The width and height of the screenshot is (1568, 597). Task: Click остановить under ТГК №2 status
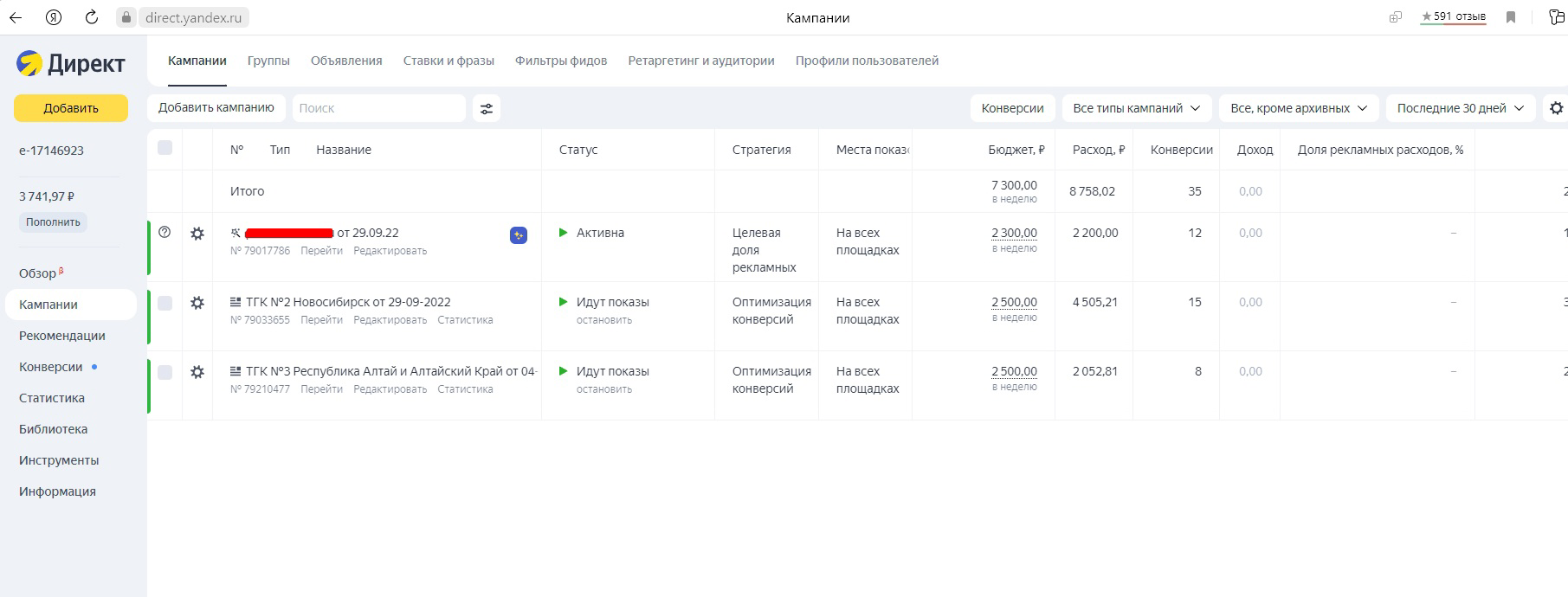[x=604, y=320]
